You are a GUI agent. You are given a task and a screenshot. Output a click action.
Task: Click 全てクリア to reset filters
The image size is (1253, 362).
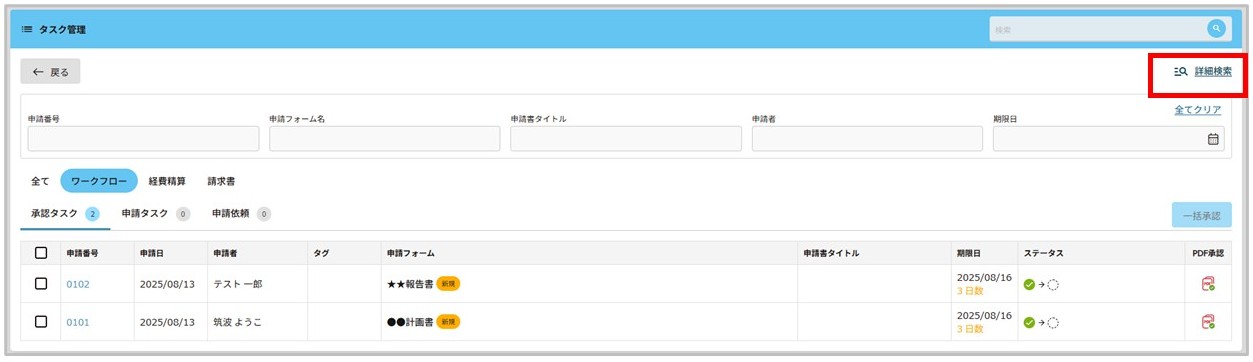tap(1197, 110)
